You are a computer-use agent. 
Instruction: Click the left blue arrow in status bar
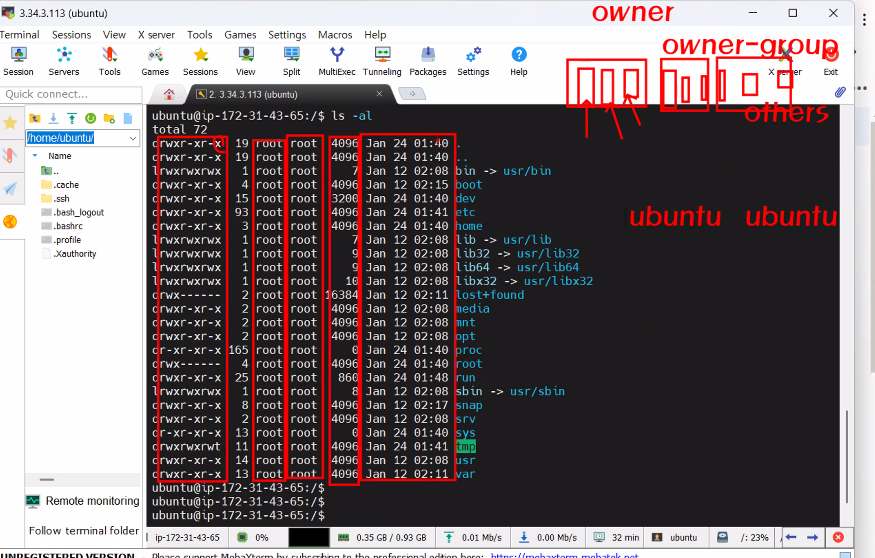(x=791, y=537)
